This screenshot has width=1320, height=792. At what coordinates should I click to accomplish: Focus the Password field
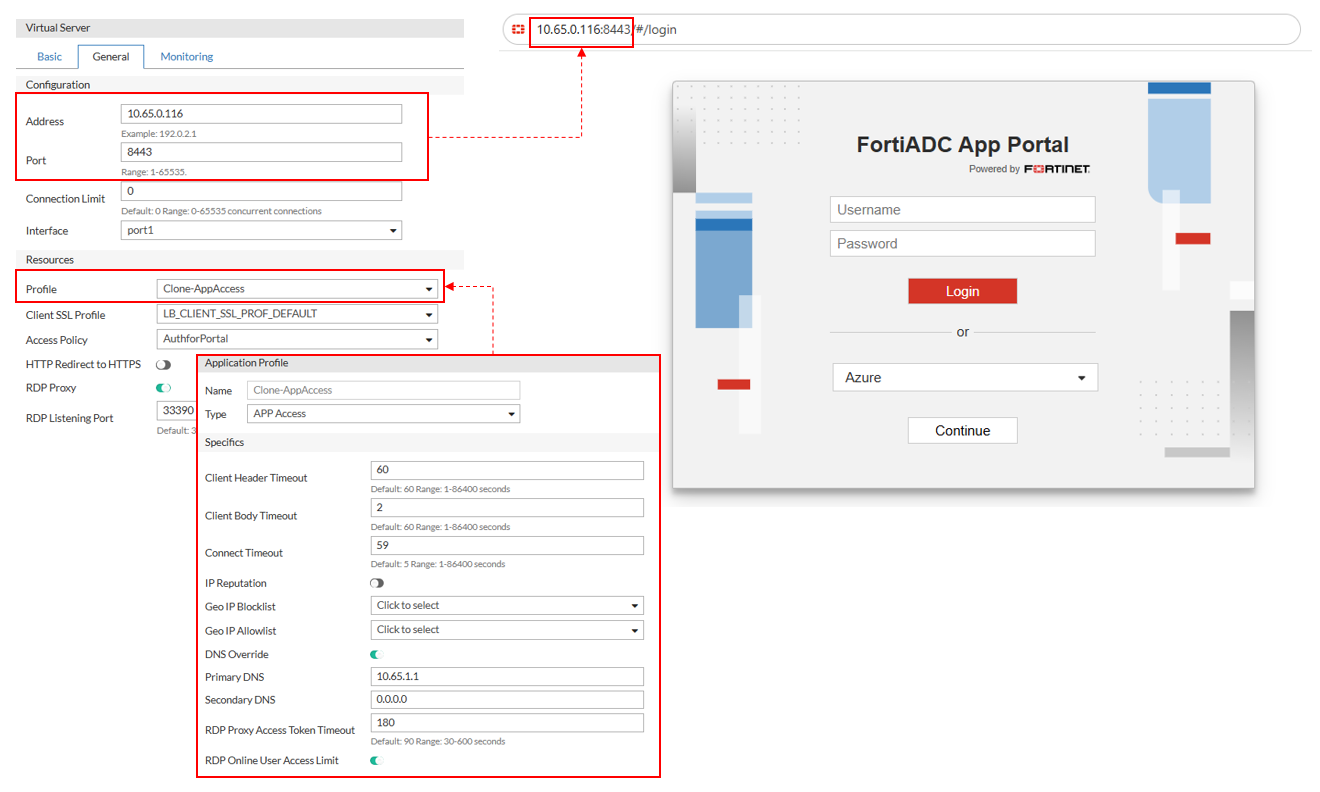tap(962, 244)
